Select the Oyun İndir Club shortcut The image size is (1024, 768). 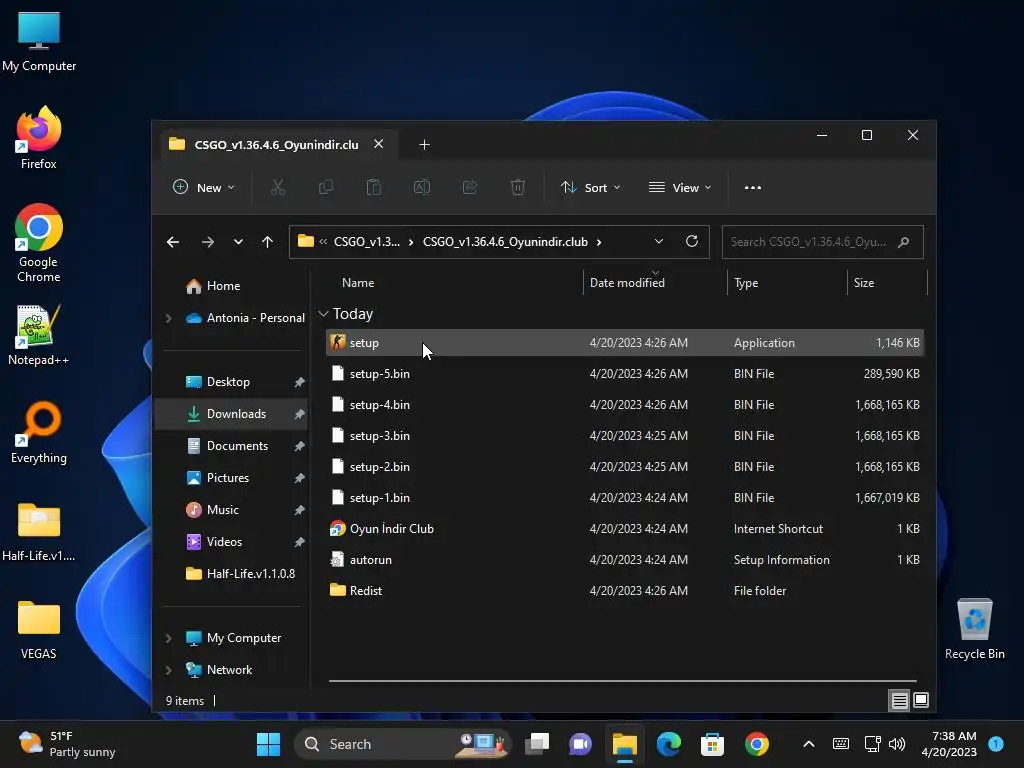(625, 529)
